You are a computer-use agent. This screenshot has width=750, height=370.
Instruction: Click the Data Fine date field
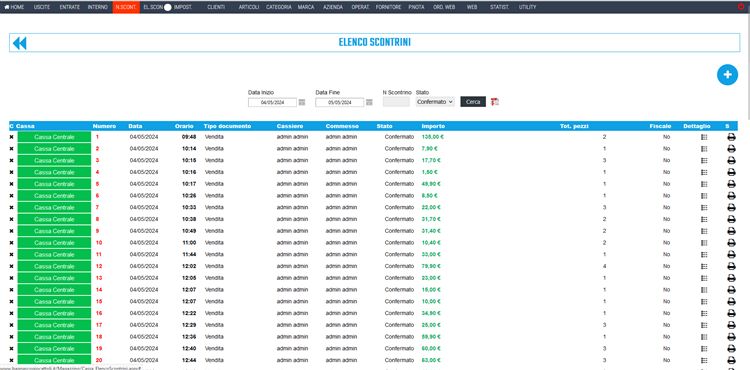tap(340, 102)
